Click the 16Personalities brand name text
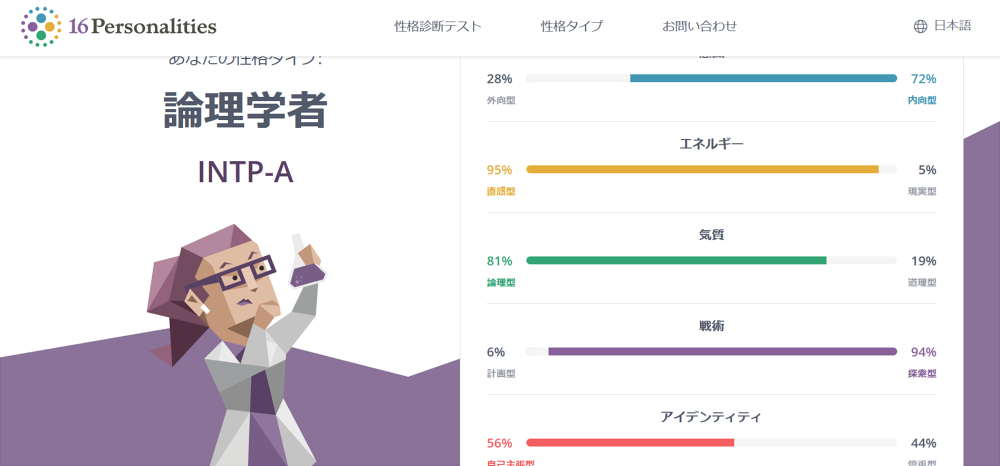This screenshot has height=466, width=1000. [x=142, y=27]
